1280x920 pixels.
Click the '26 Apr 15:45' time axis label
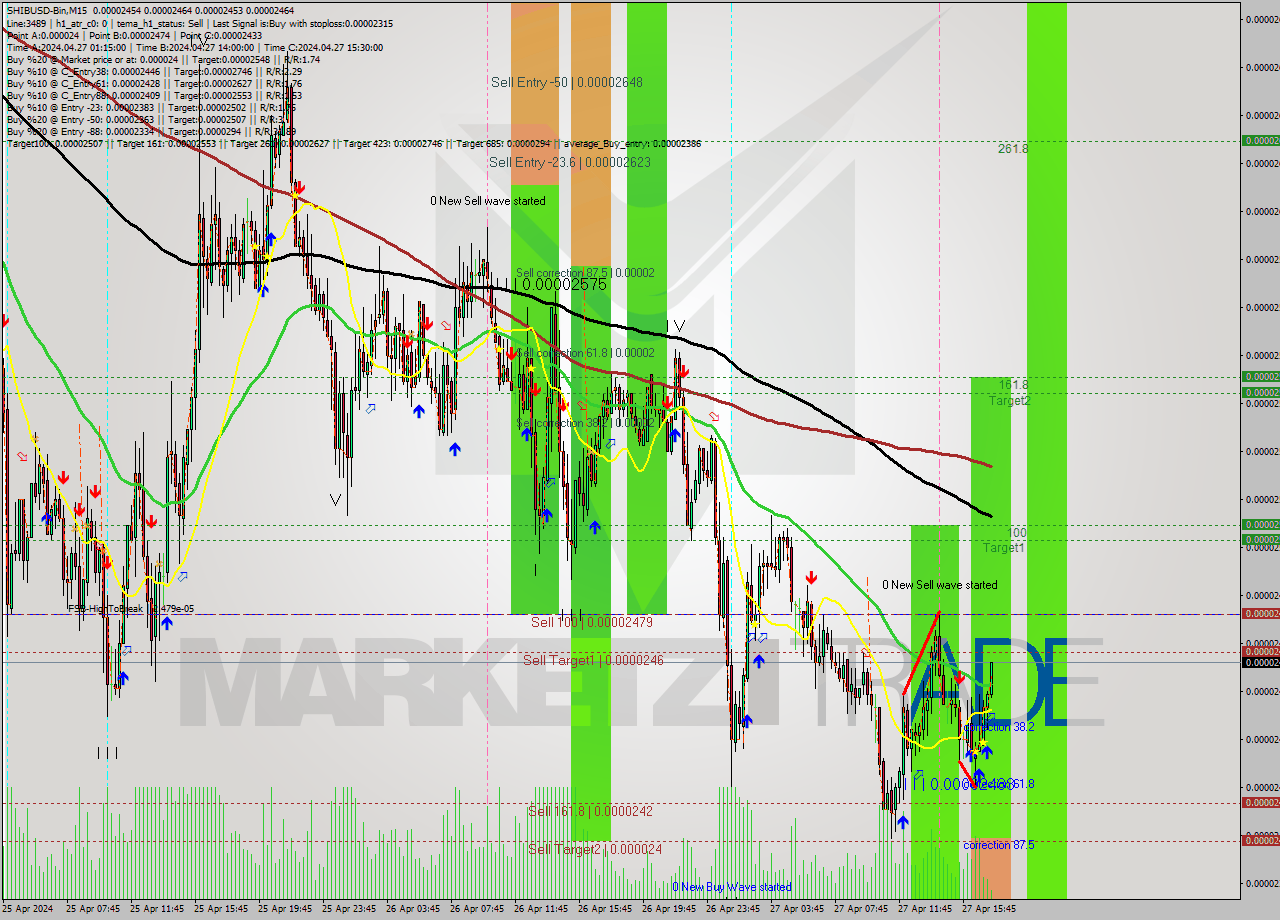click(x=605, y=909)
